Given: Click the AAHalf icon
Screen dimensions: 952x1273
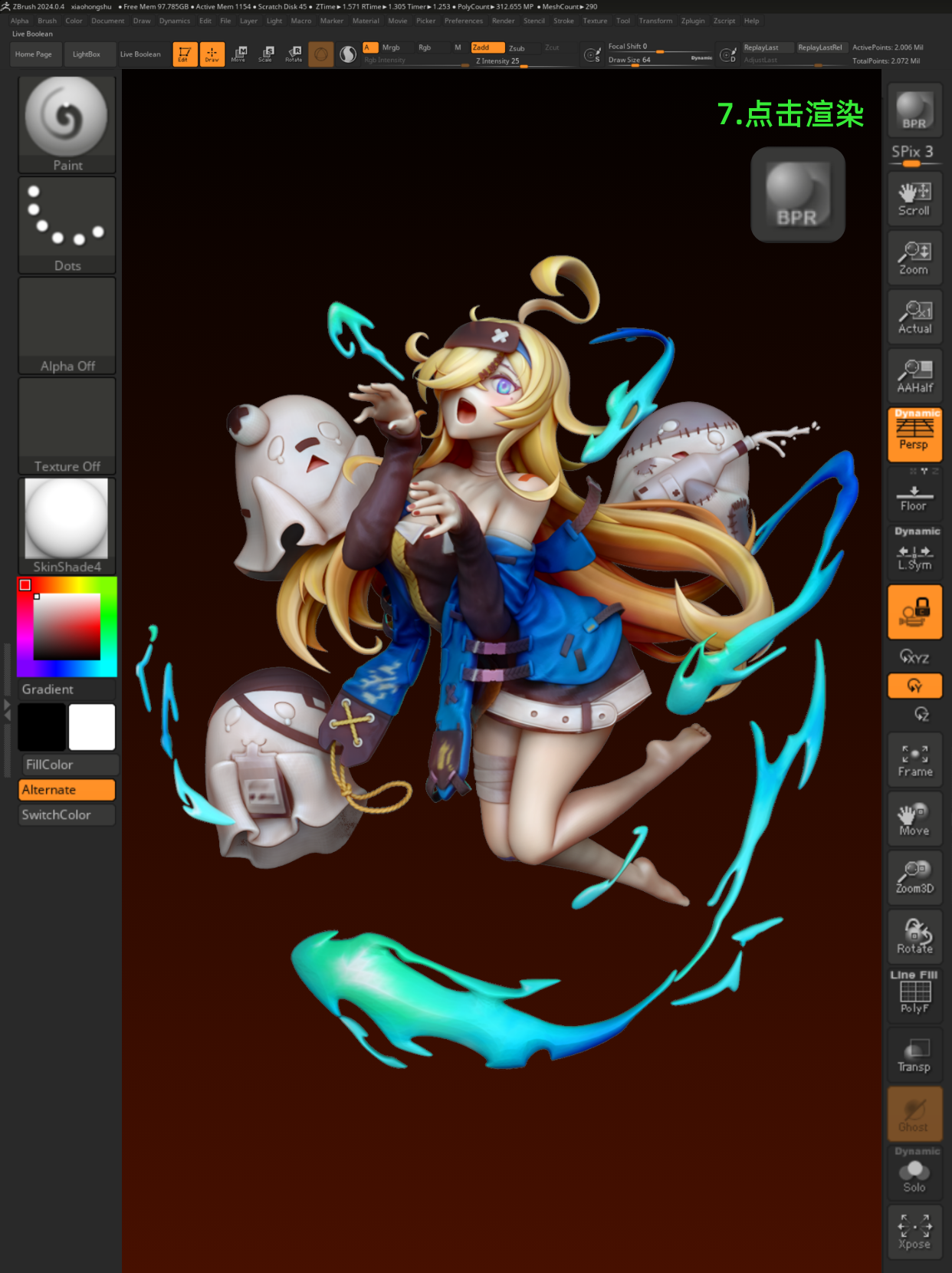Looking at the screenshot, I should 914,377.
